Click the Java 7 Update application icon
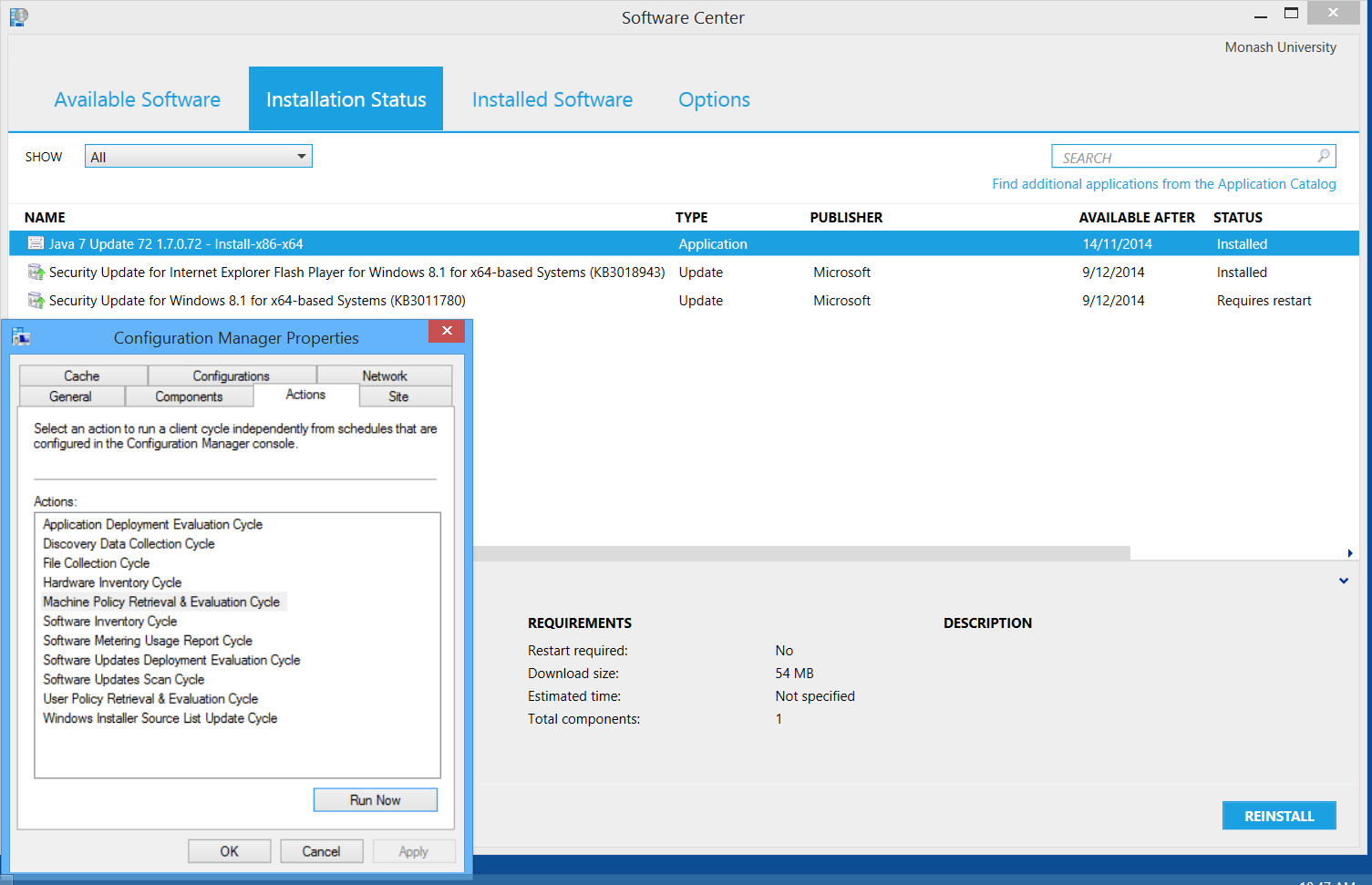This screenshot has width=1372, height=885. (36, 243)
